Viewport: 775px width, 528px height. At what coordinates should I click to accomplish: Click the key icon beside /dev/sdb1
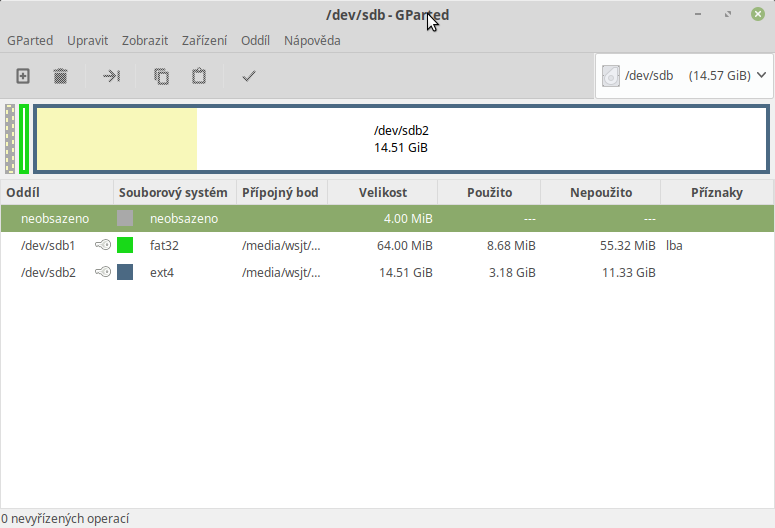(102, 245)
